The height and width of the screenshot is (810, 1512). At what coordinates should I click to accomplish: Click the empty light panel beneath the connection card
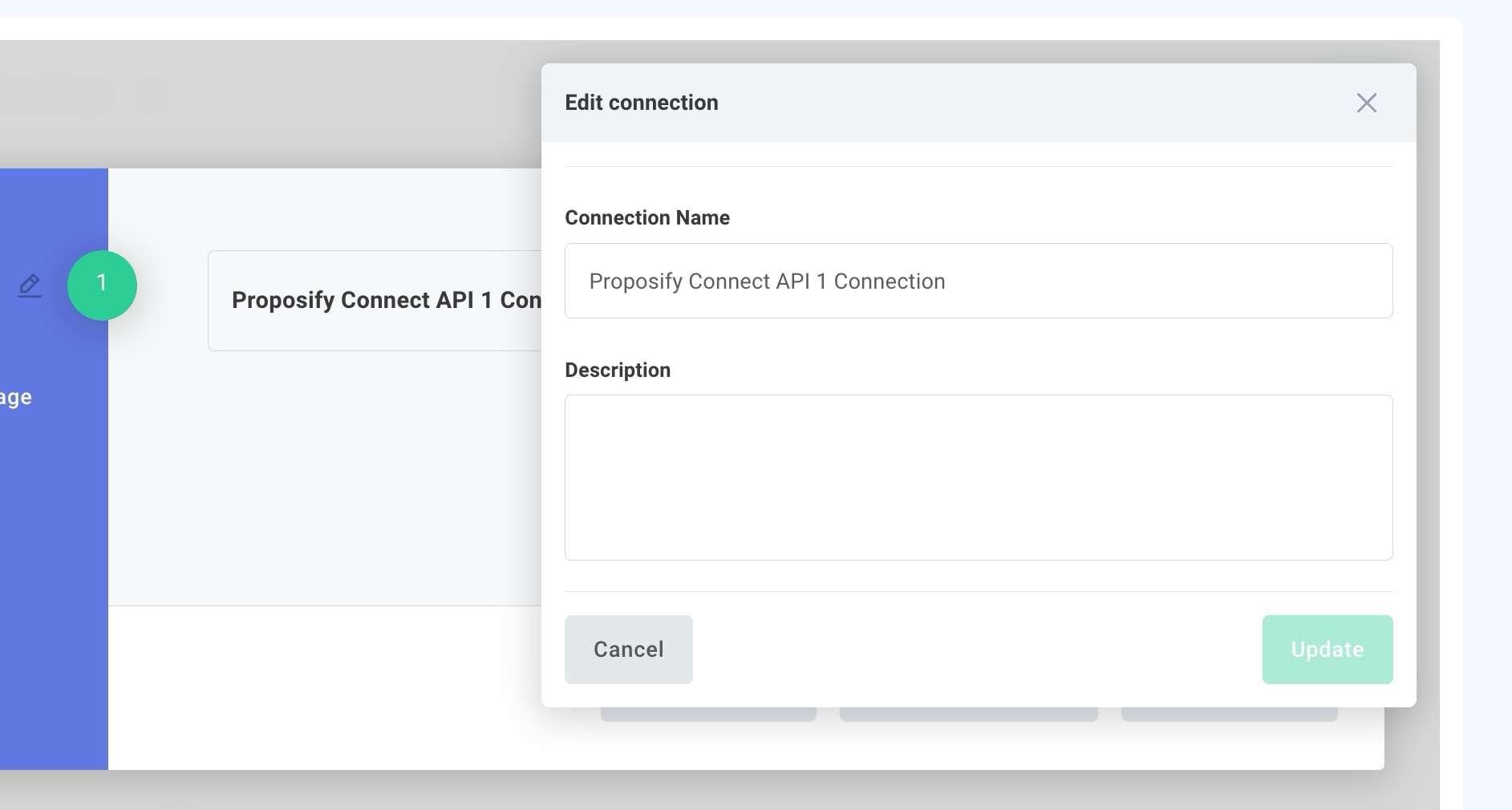[x=321, y=481]
